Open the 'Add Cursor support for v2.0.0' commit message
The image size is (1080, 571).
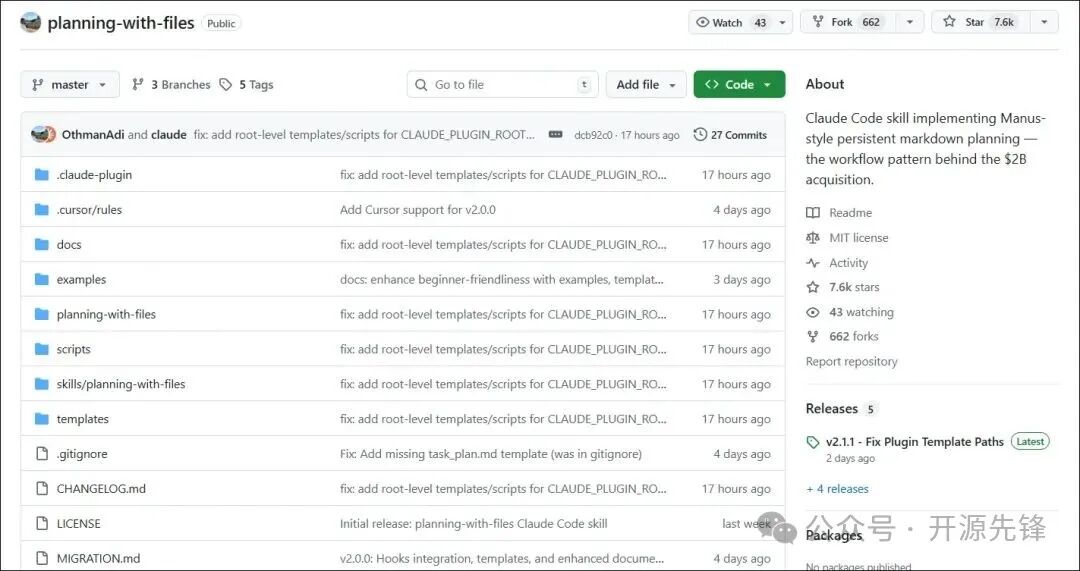[x=417, y=209]
